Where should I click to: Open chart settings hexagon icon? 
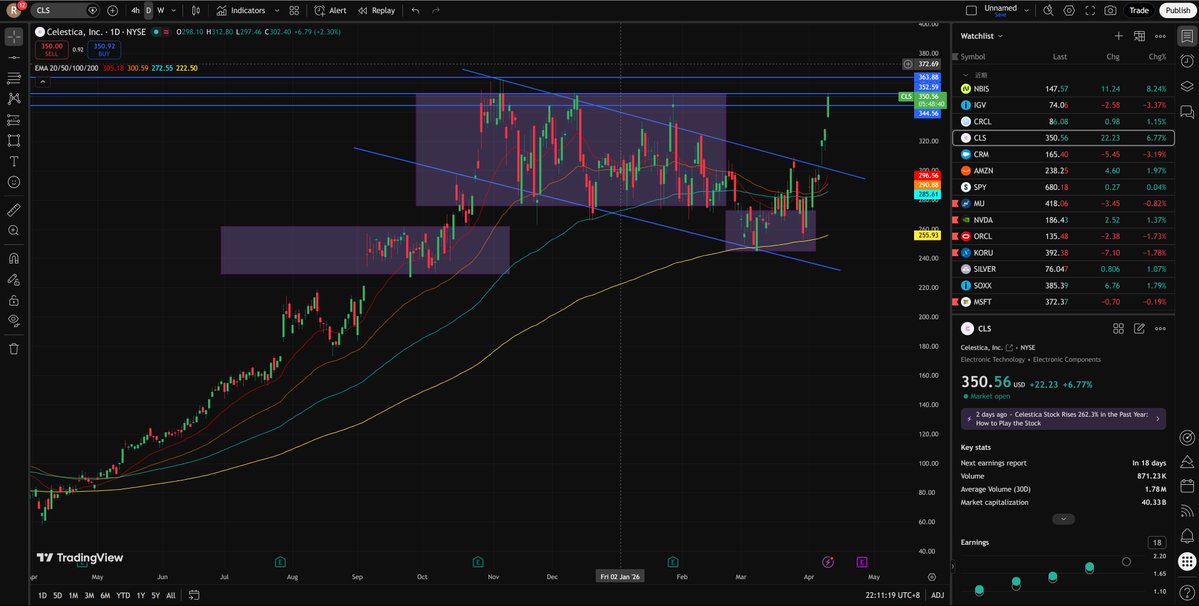click(x=1069, y=11)
